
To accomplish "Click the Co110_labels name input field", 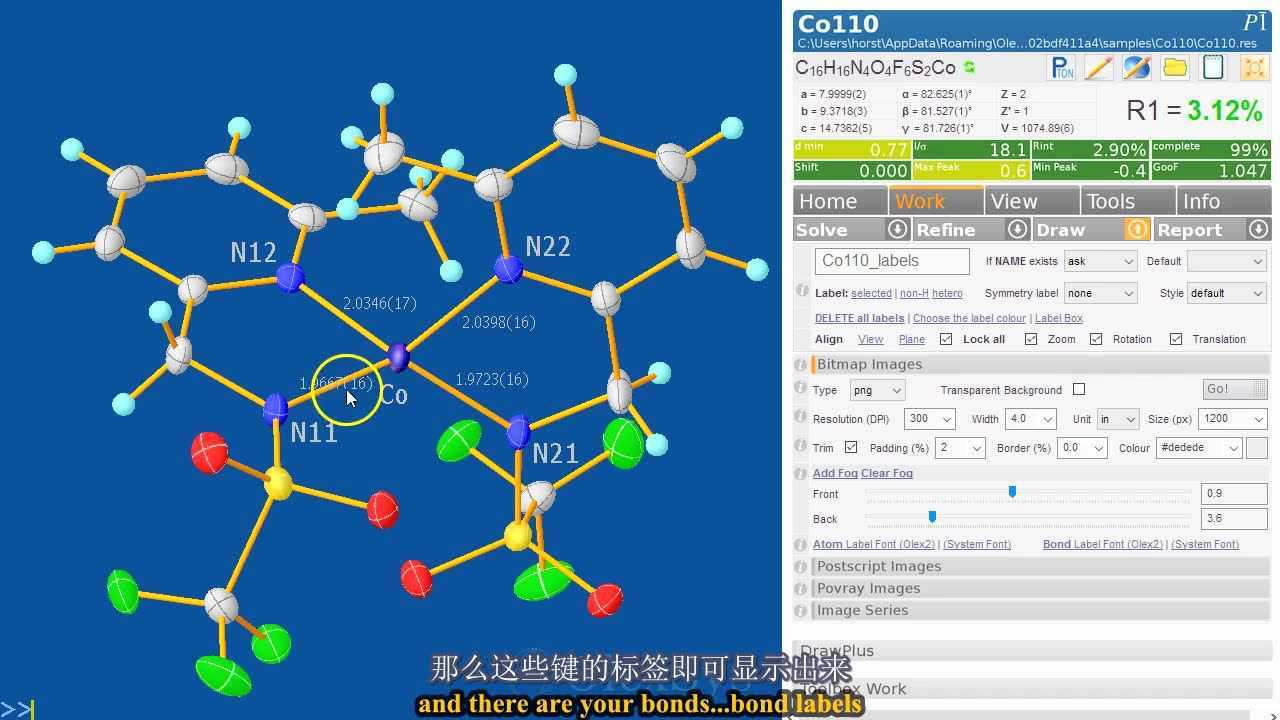I will point(890,261).
